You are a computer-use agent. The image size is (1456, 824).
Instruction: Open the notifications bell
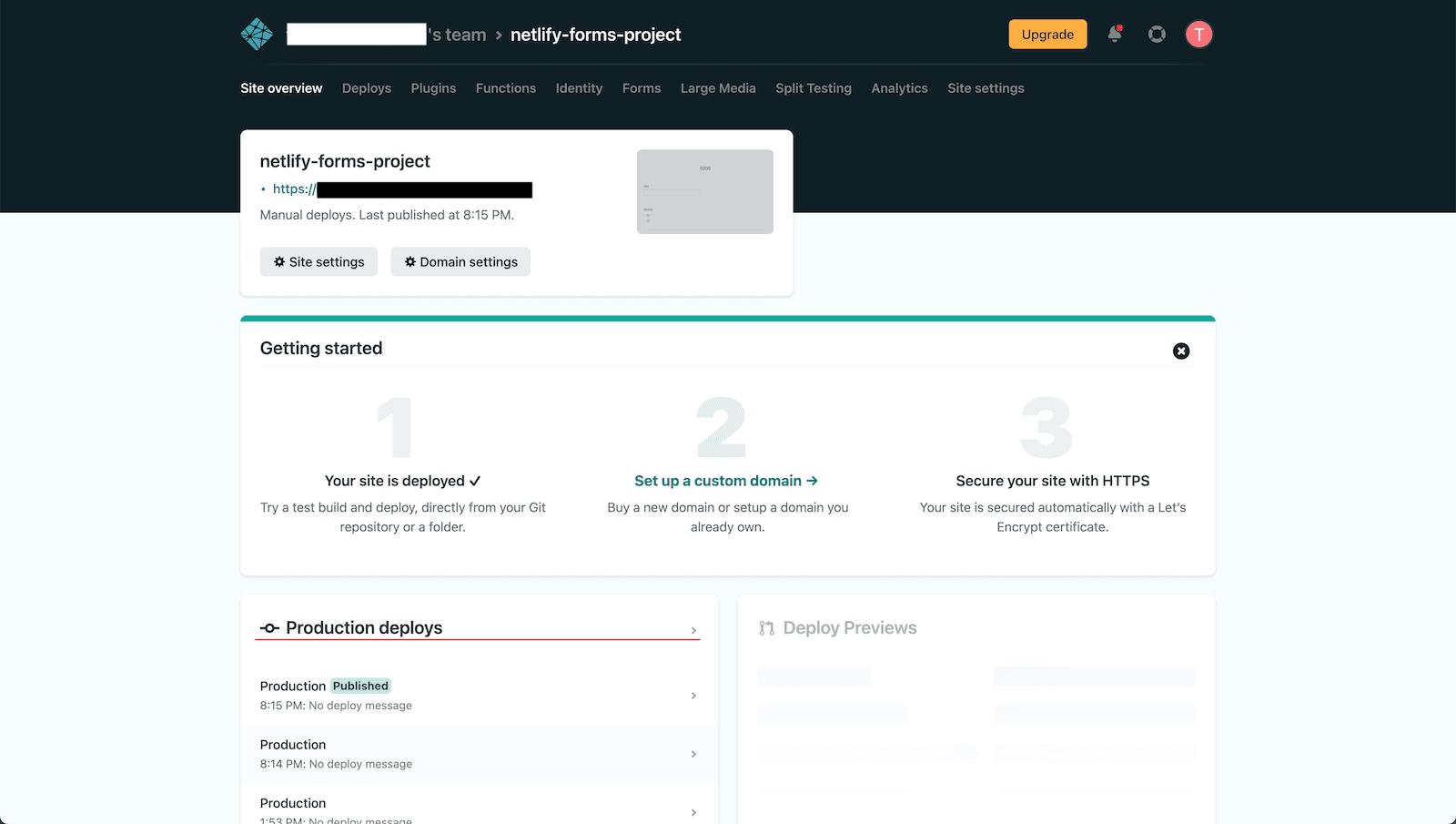pos(1115,35)
